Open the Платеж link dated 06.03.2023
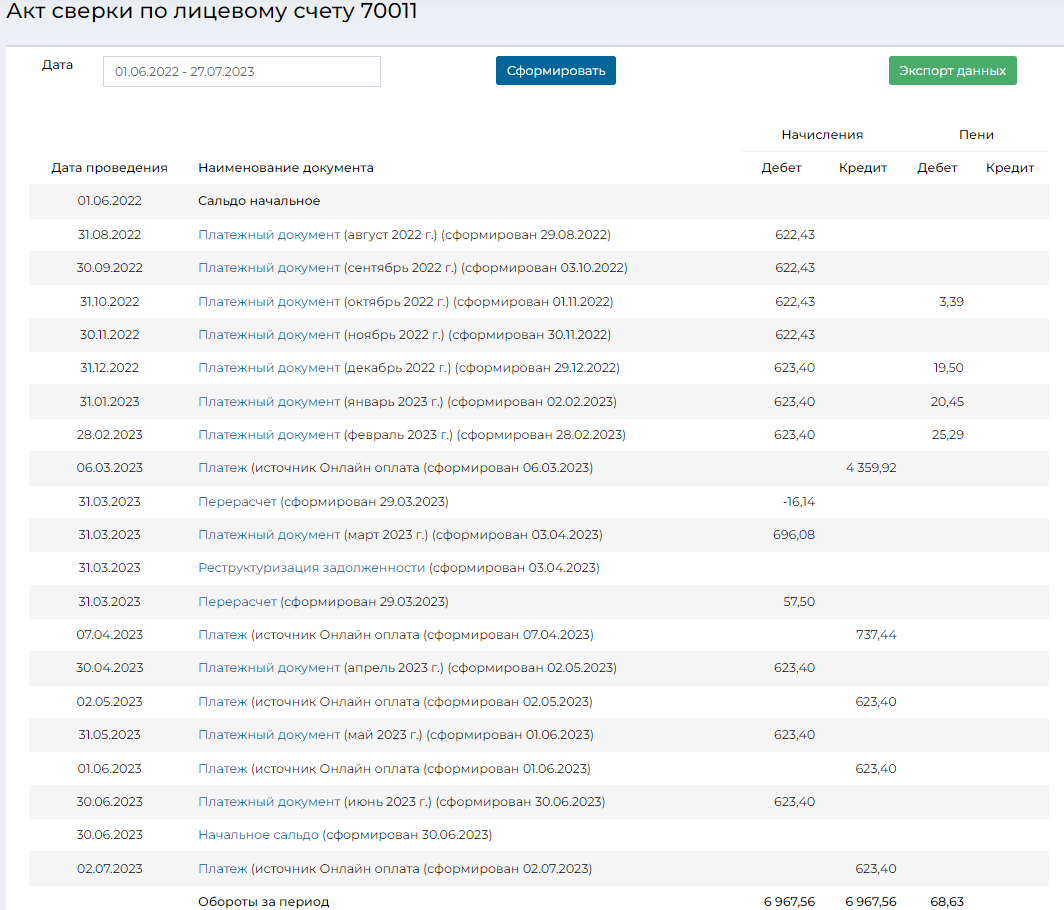Screen dimensions: 1064x910 point(223,468)
